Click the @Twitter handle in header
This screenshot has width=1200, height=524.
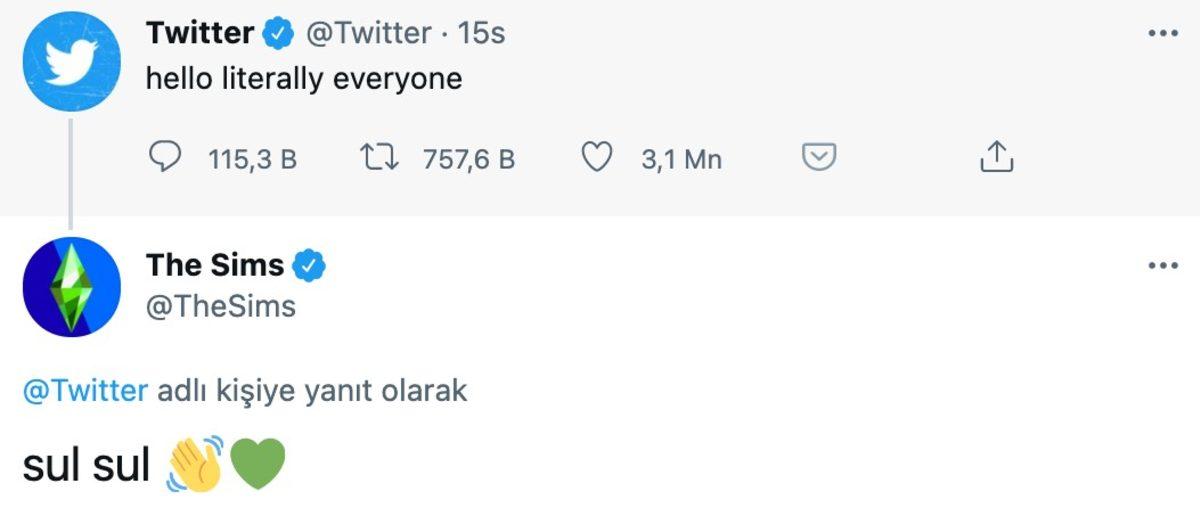pyautogui.click(x=369, y=33)
